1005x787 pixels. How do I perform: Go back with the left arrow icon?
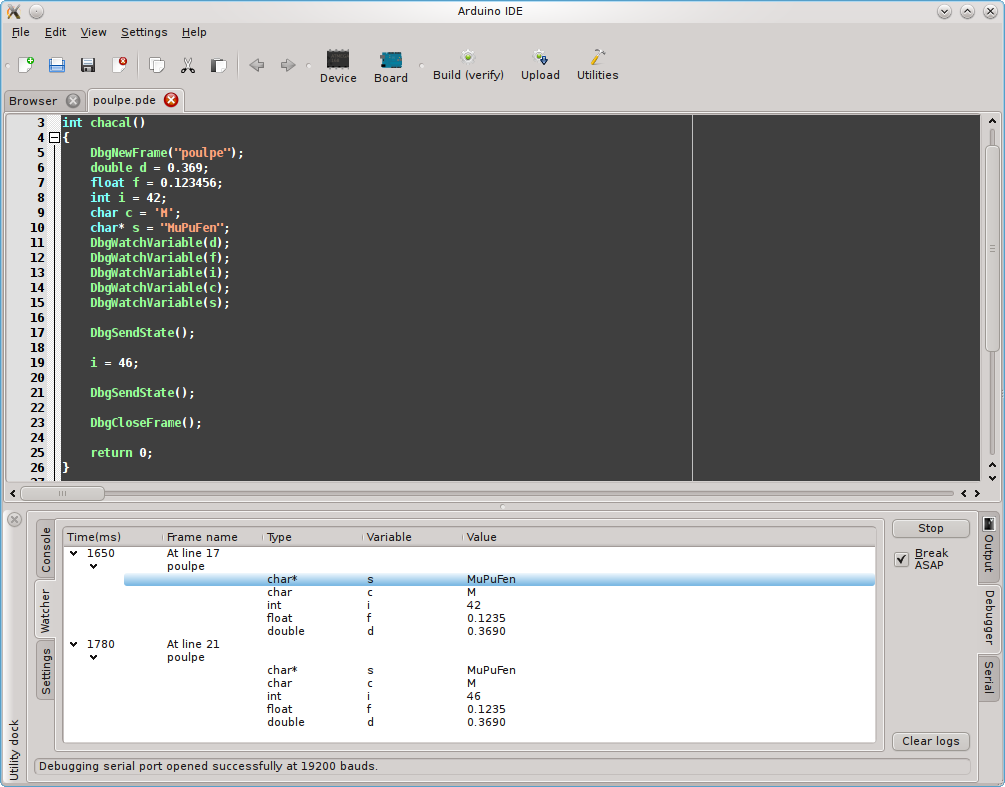coord(257,65)
